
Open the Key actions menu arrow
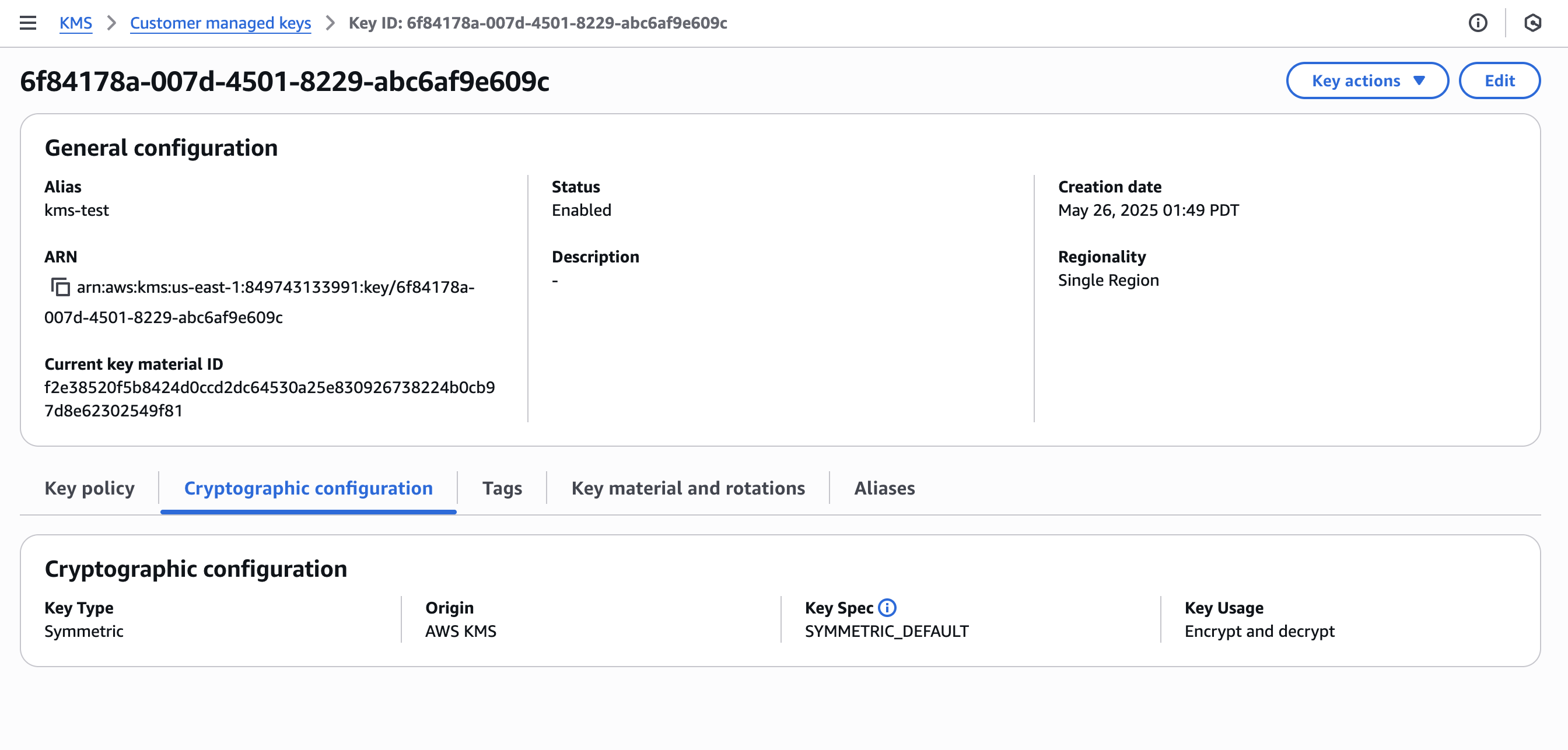pyautogui.click(x=1419, y=80)
